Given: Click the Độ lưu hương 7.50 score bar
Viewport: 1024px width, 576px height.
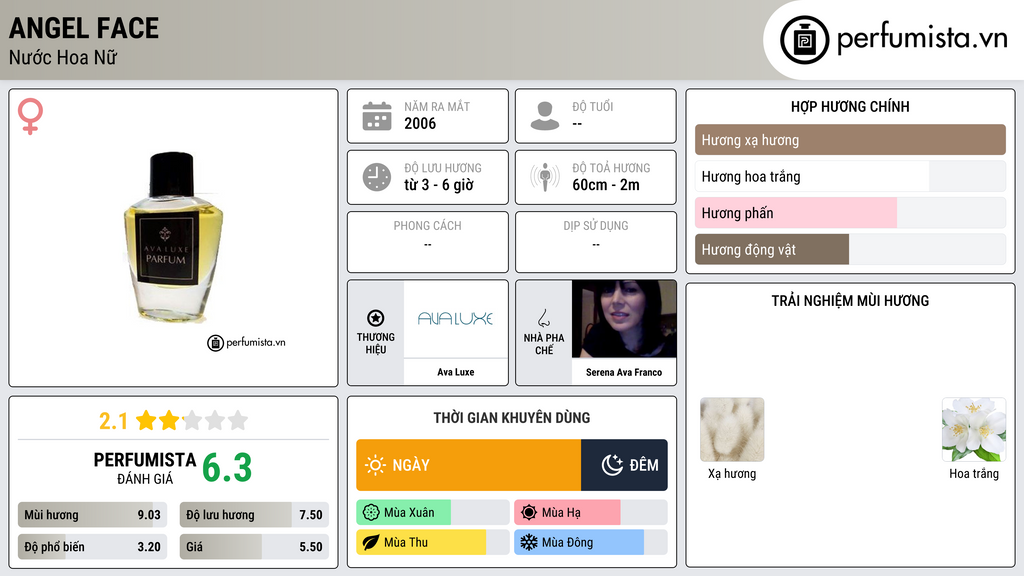Looking at the screenshot, I should coord(254,515).
